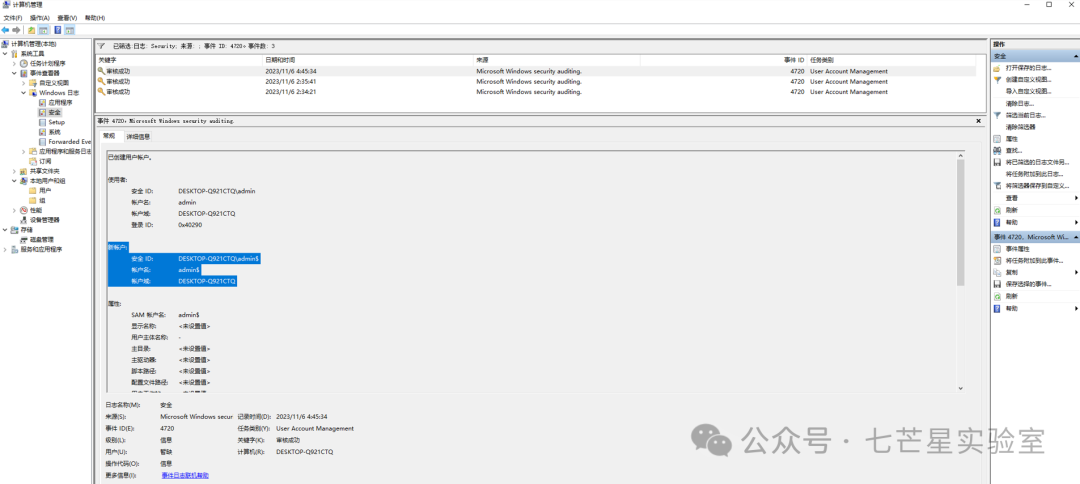Viewport: 1080px width, 484px height.
Task: Select the 任务计划程序 tree icon
Action: (x=23, y=63)
